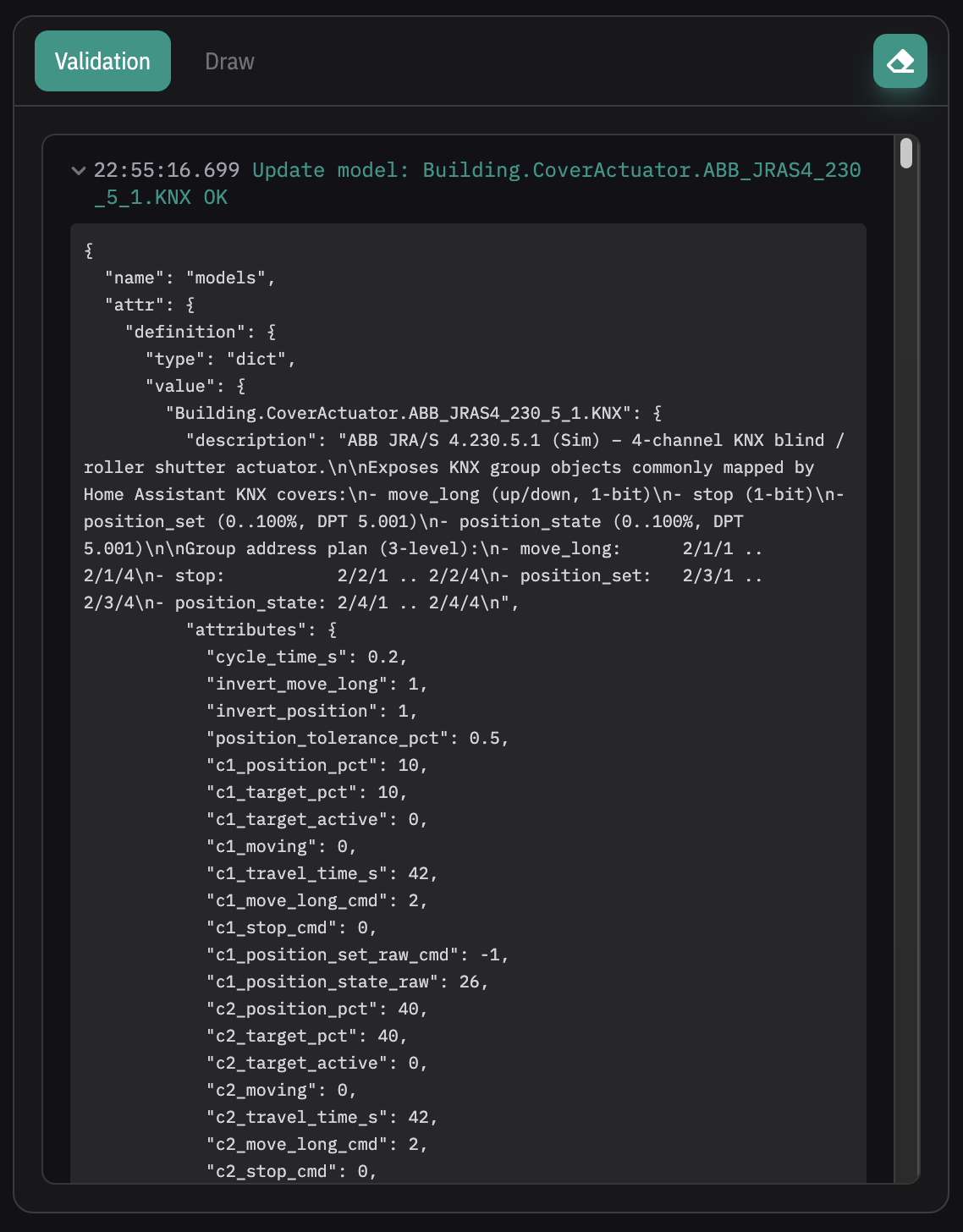
Task: Clear the log with the eraser icon
Action: click(x=900, y=61)
